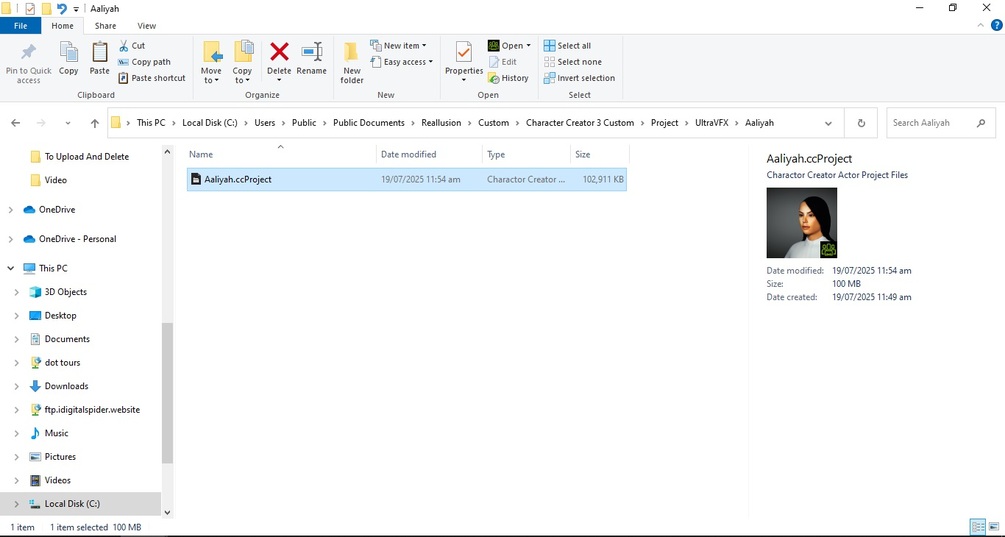Image resolution: width=1005 pixels, height=537 pixels.
Task: Sort by the Size column header
Action: click(x=599, y=154)
